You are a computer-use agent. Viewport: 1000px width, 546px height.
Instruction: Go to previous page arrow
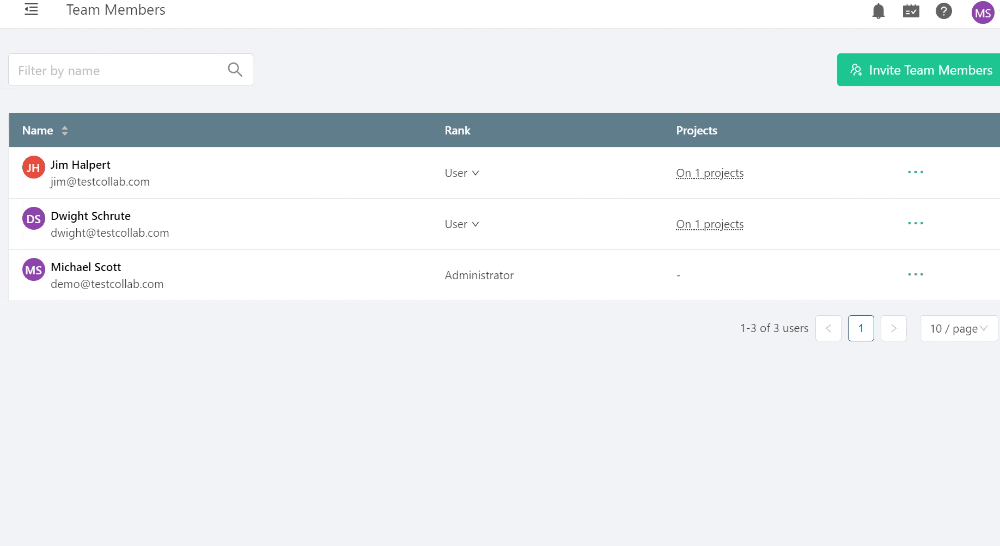click(x=828, y=328)
